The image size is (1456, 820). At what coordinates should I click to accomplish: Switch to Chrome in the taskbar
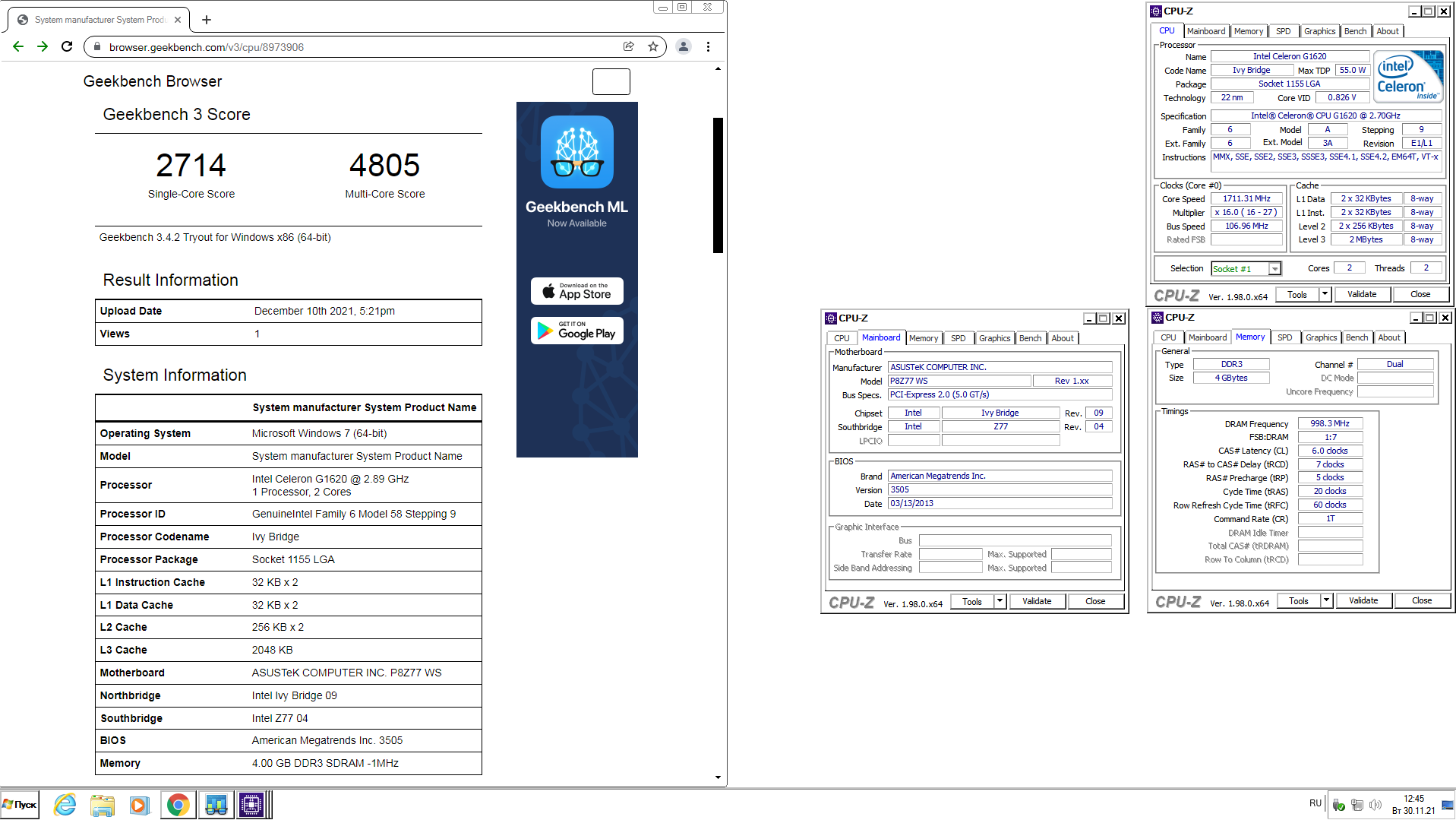(x=178, y=805)
